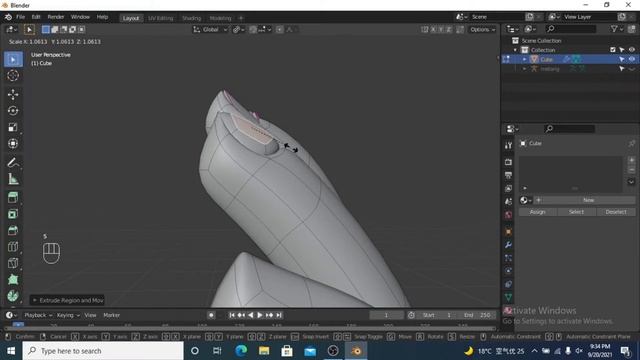Open the Particle properties tab
The width and height of the screenshot is (640, 360).
pyautogui.click(x=508, y=258)
